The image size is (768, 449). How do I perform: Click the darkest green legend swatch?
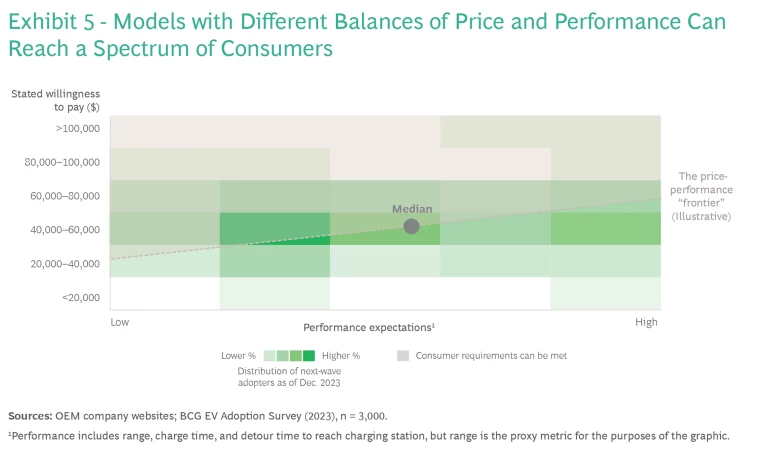pyautogui.click(x=309, y=355)
